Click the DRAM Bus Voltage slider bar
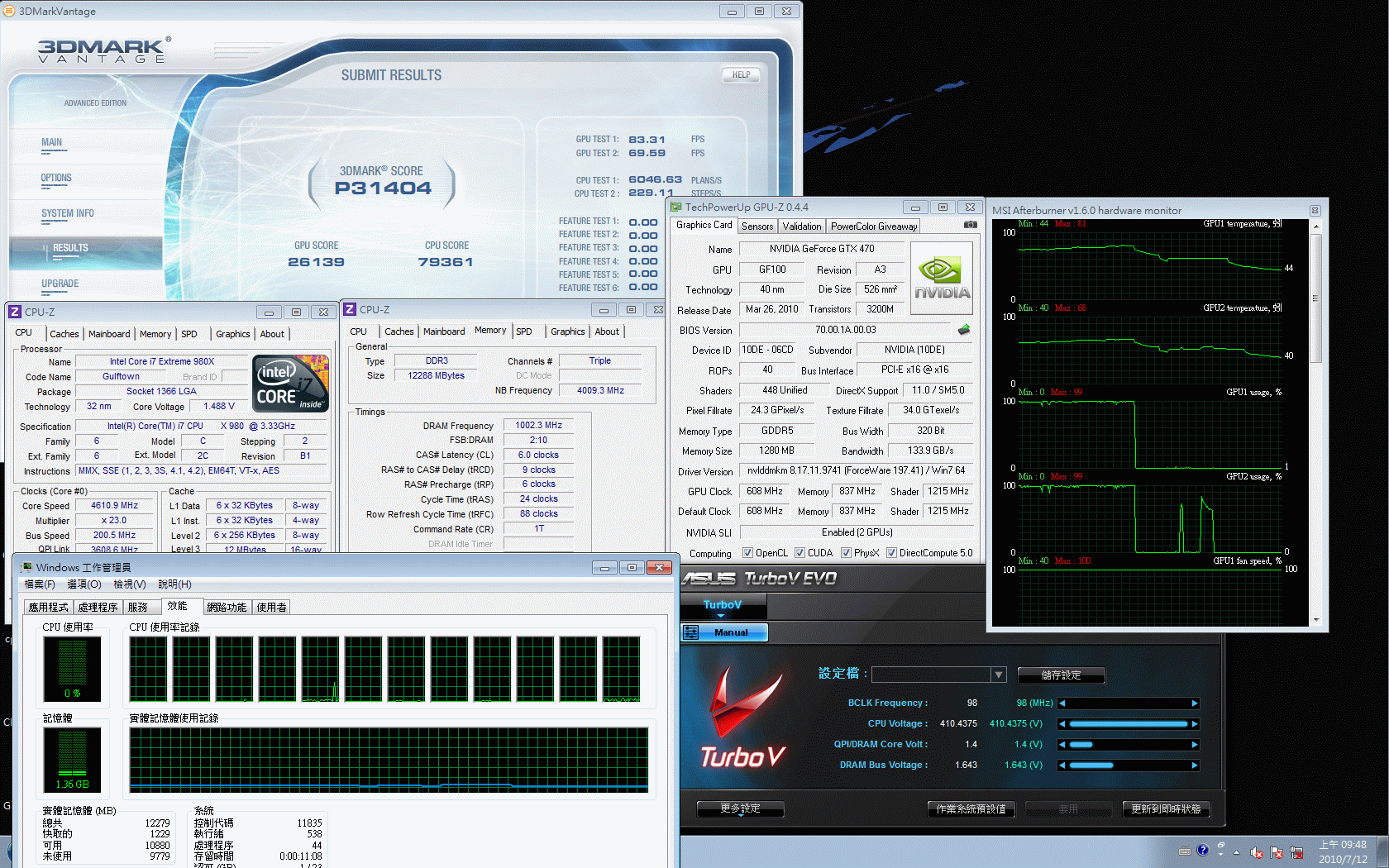The image size is (1389, 868). pyautogui.click(x=1129, y=765)
